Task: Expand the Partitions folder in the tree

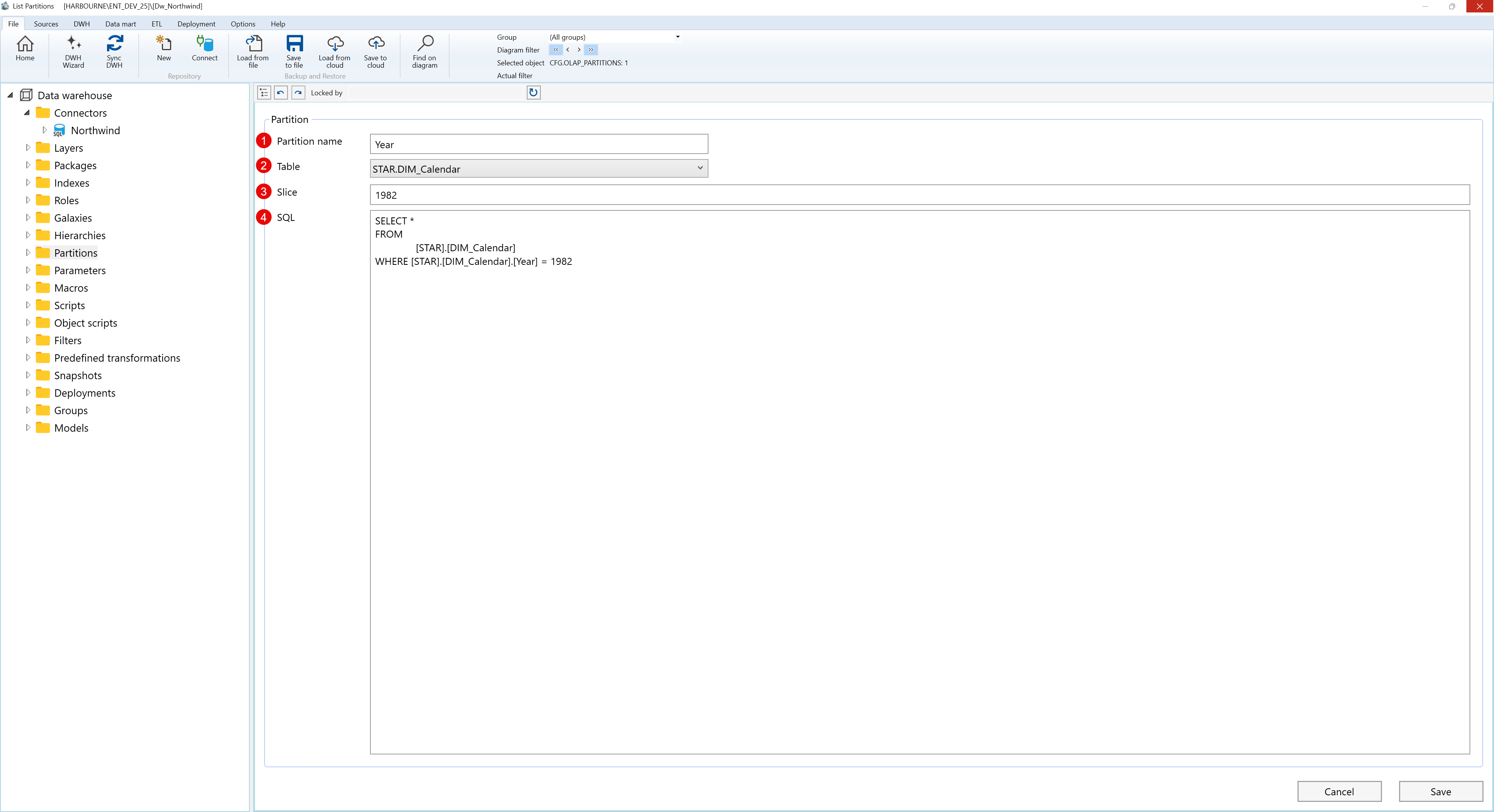Action: coord(28,252)
